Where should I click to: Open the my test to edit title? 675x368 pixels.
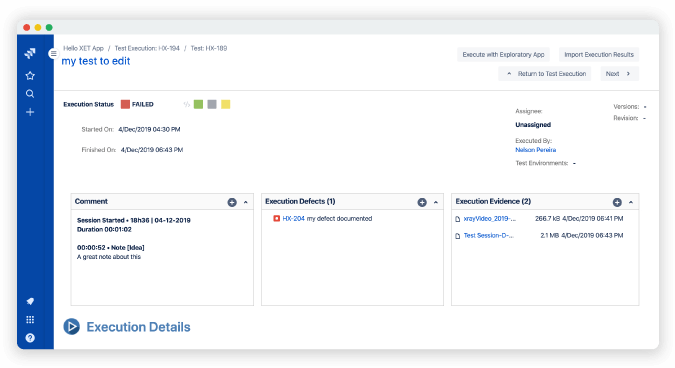coord(96,61)
